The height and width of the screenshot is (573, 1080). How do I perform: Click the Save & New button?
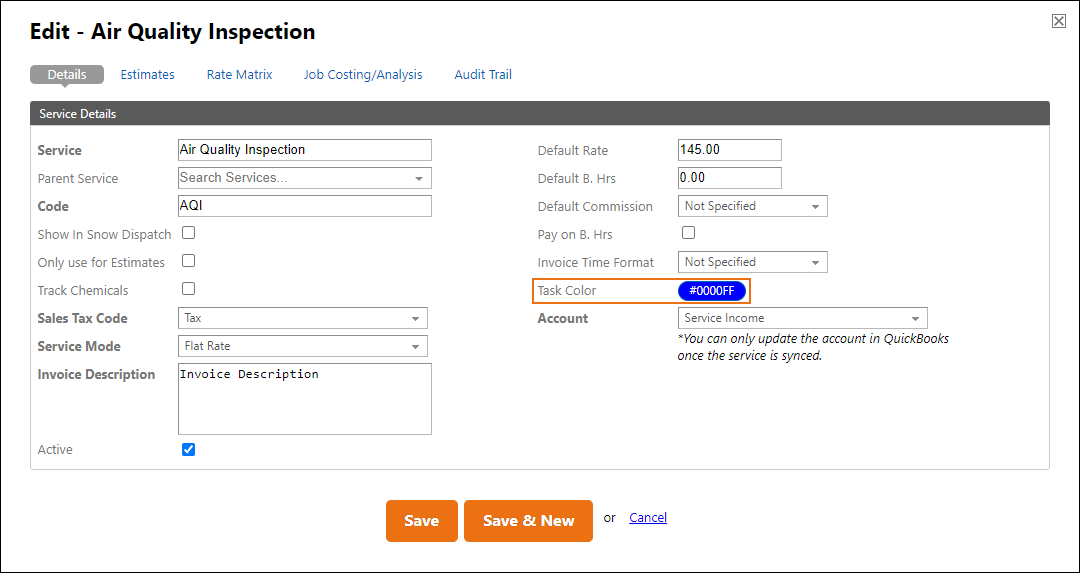click(x=528, y=521)
